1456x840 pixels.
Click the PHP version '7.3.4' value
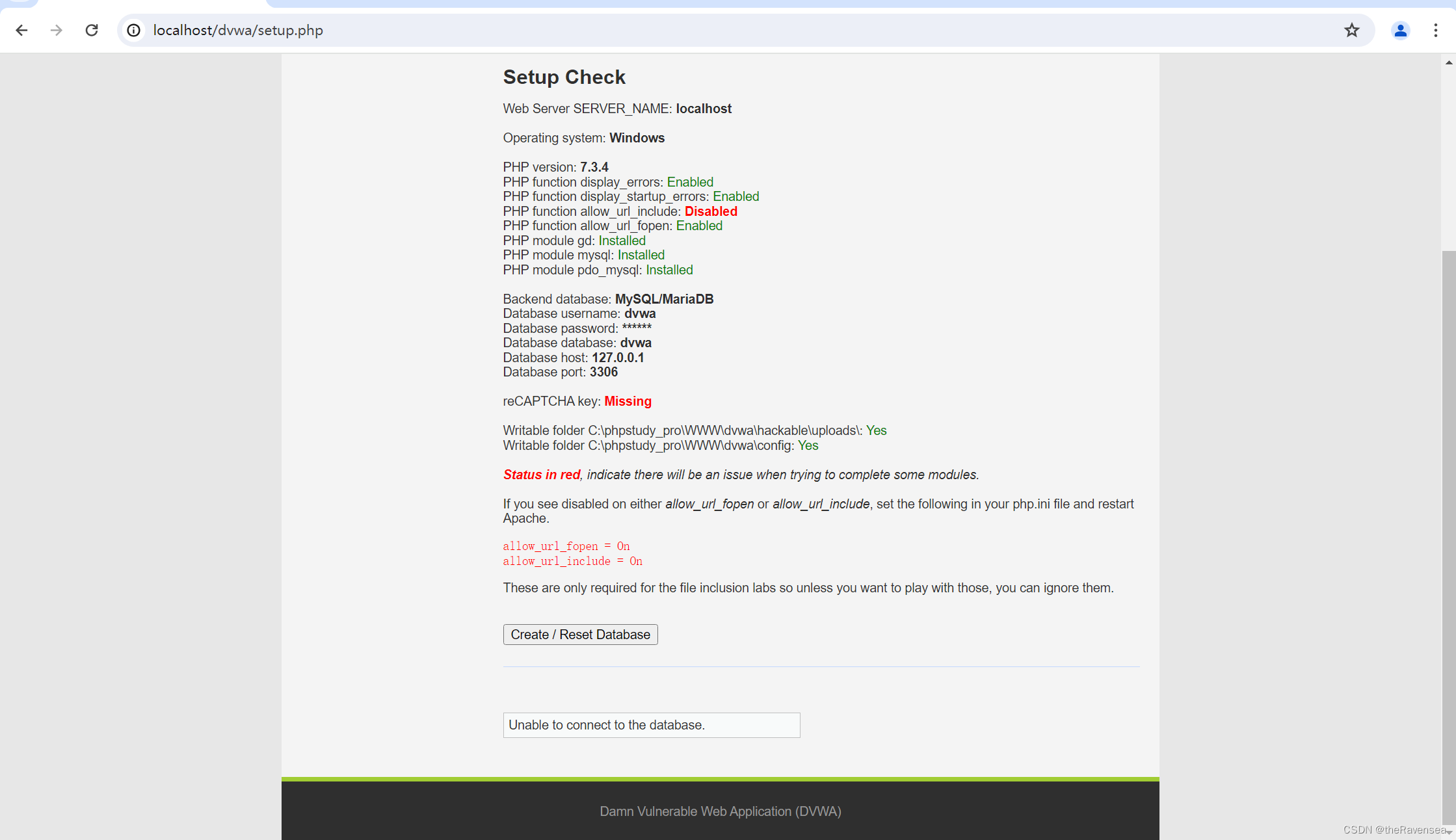594,167
